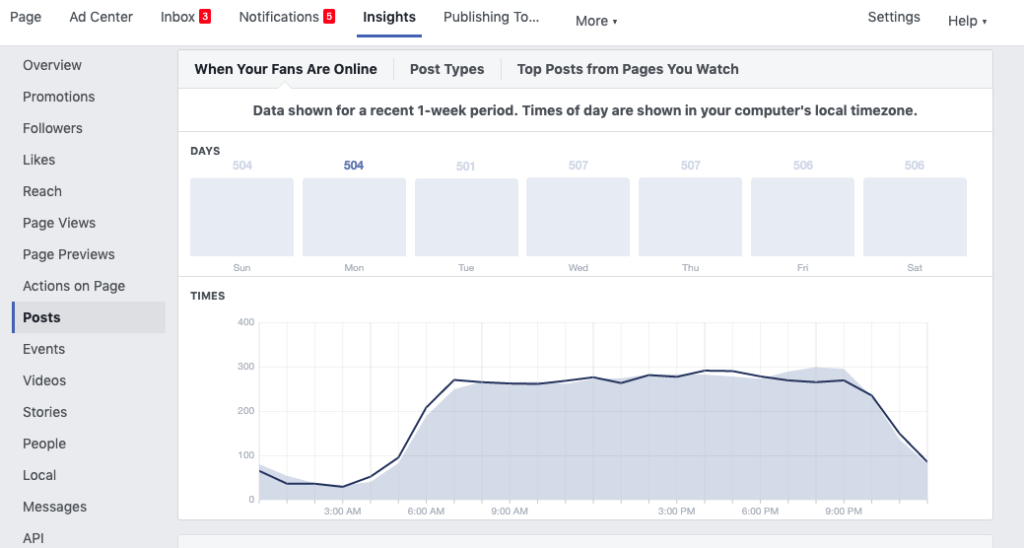The width and height of the screenshot is (1024, 548).
Task: Open Actions on Page section
Action: tap(74, 286)
